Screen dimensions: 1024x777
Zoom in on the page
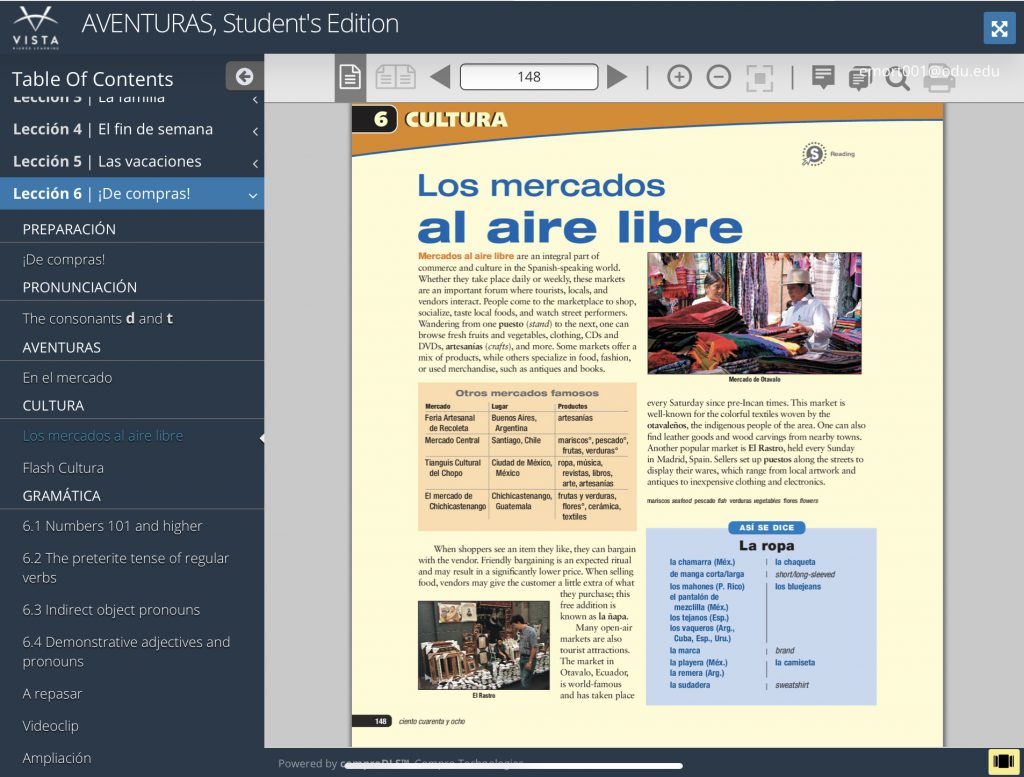(679, 77)
